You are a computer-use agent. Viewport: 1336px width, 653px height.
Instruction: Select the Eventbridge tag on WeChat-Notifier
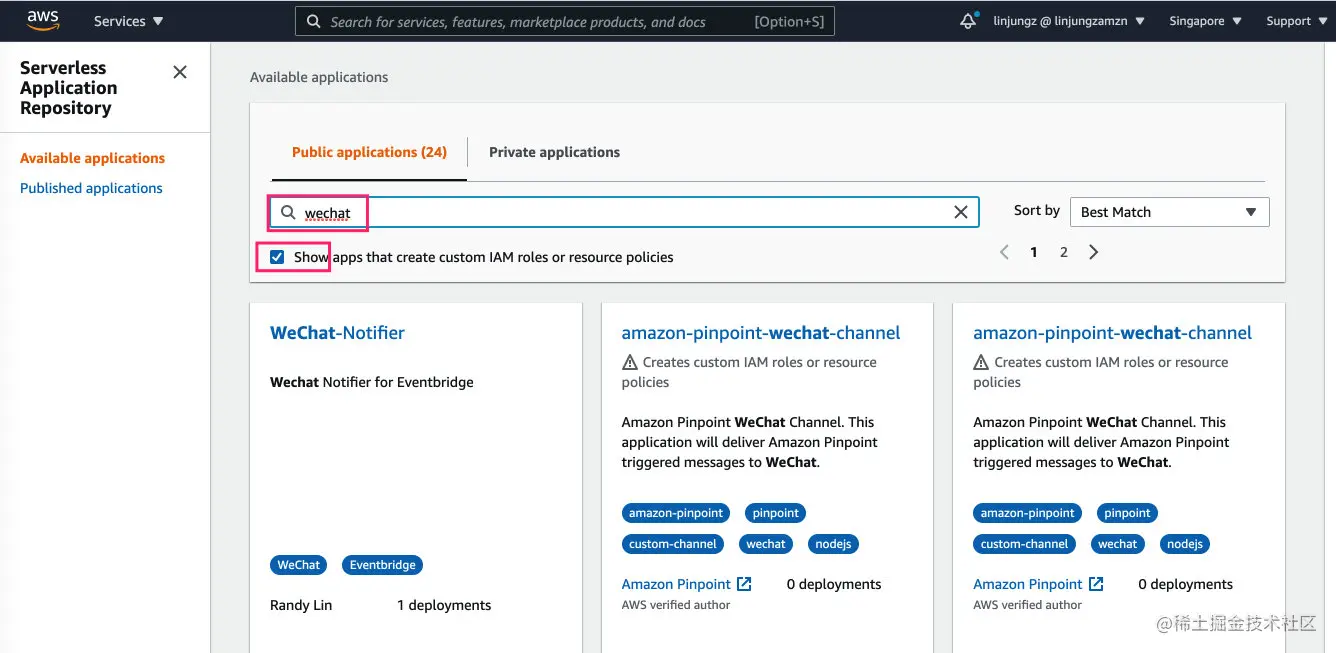382,565
